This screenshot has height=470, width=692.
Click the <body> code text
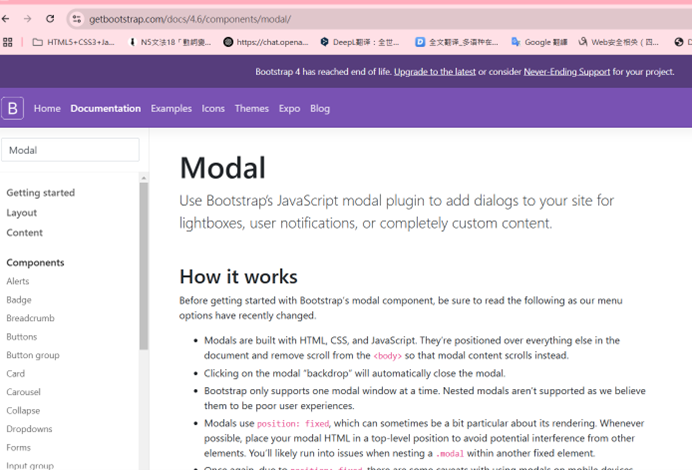click(387, 356)
